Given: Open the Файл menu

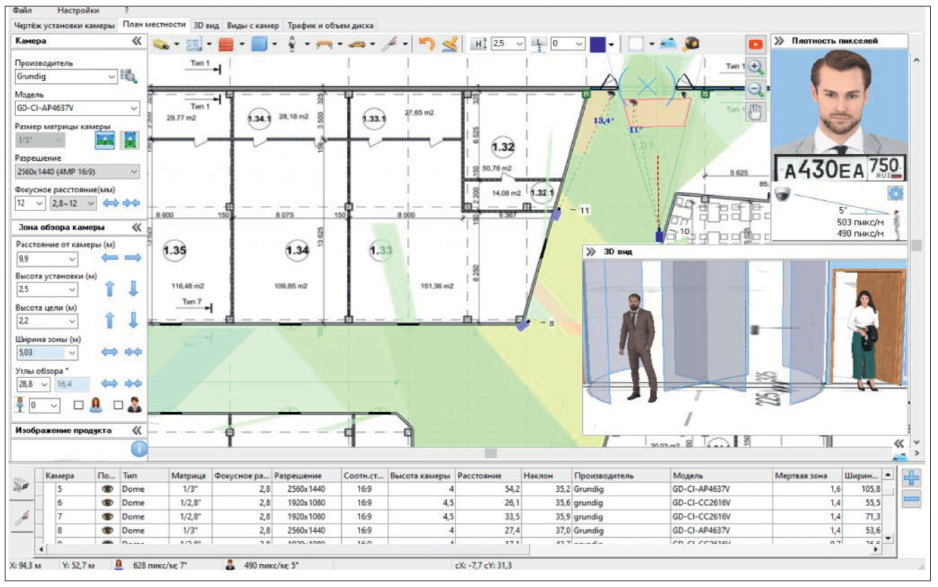Looking at the screenshot, I should point(23,10).
